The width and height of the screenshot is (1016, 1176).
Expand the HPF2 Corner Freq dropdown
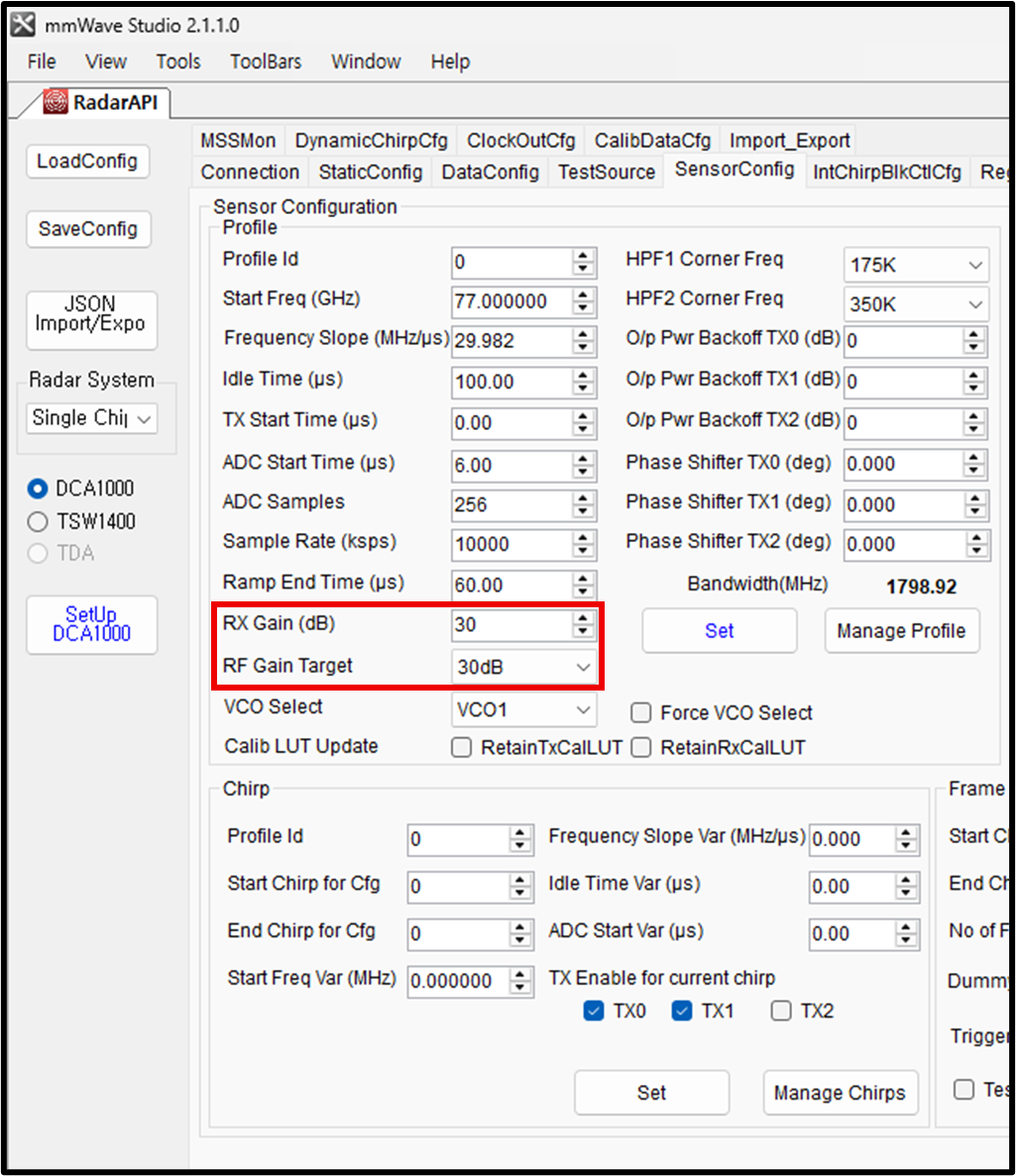(916, 304)
